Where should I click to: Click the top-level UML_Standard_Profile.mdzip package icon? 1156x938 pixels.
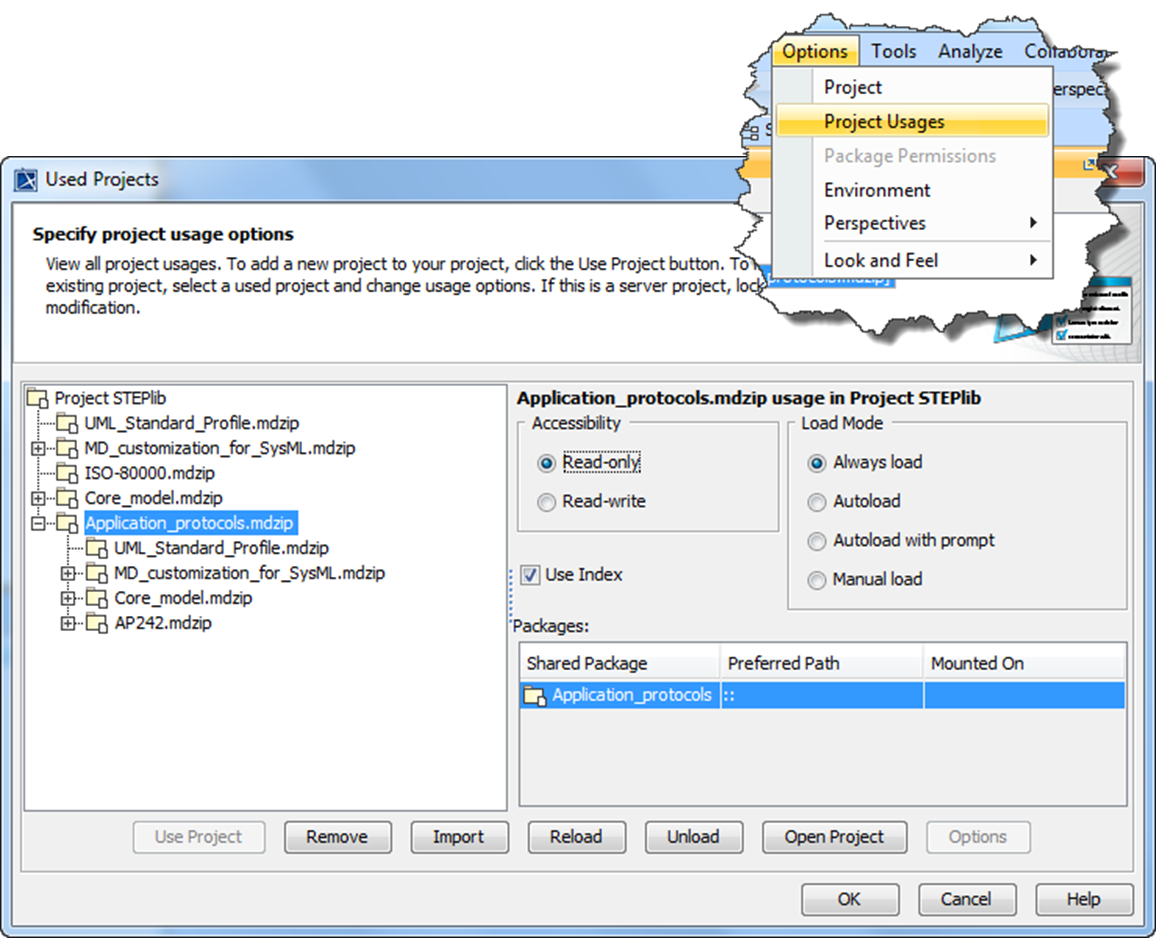(67, 423)
